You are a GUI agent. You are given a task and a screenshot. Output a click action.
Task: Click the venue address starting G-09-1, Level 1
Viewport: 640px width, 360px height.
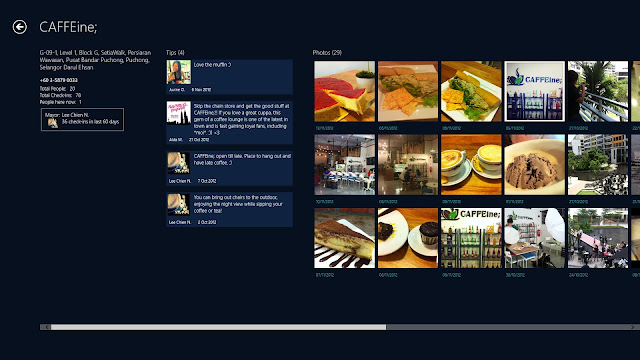click(x=95, y=60)
